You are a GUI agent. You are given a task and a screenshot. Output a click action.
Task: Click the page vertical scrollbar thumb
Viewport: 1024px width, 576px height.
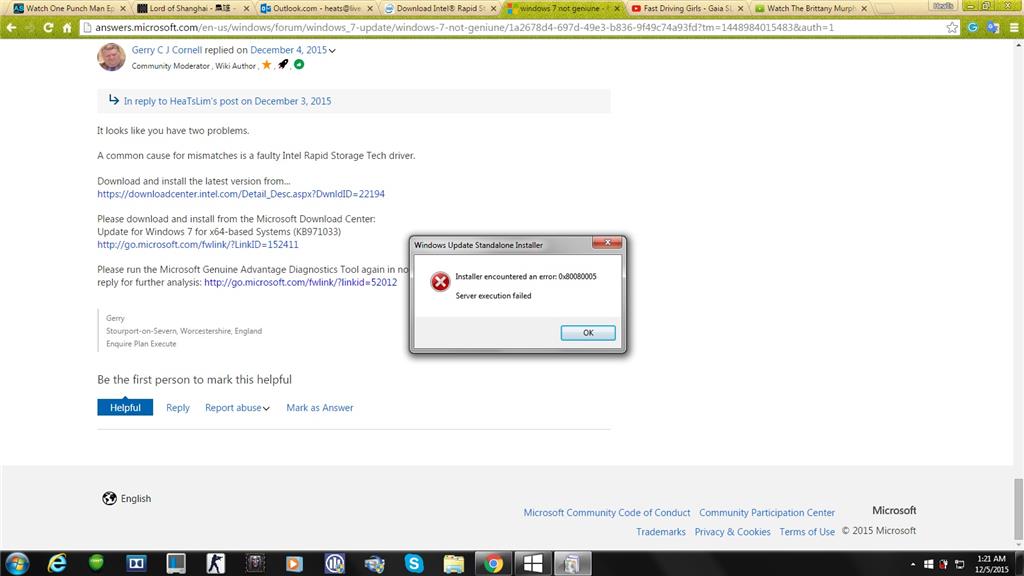[x=1018, y=509]
